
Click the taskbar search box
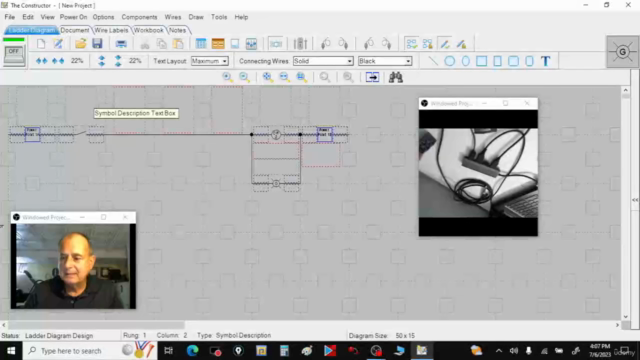point(90,351)
